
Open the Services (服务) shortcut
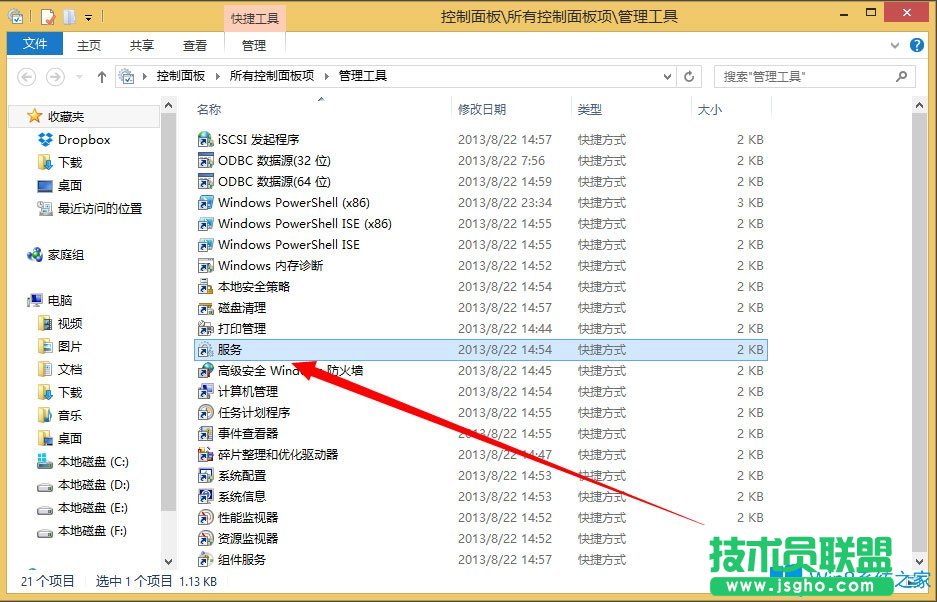pos(228,349)
